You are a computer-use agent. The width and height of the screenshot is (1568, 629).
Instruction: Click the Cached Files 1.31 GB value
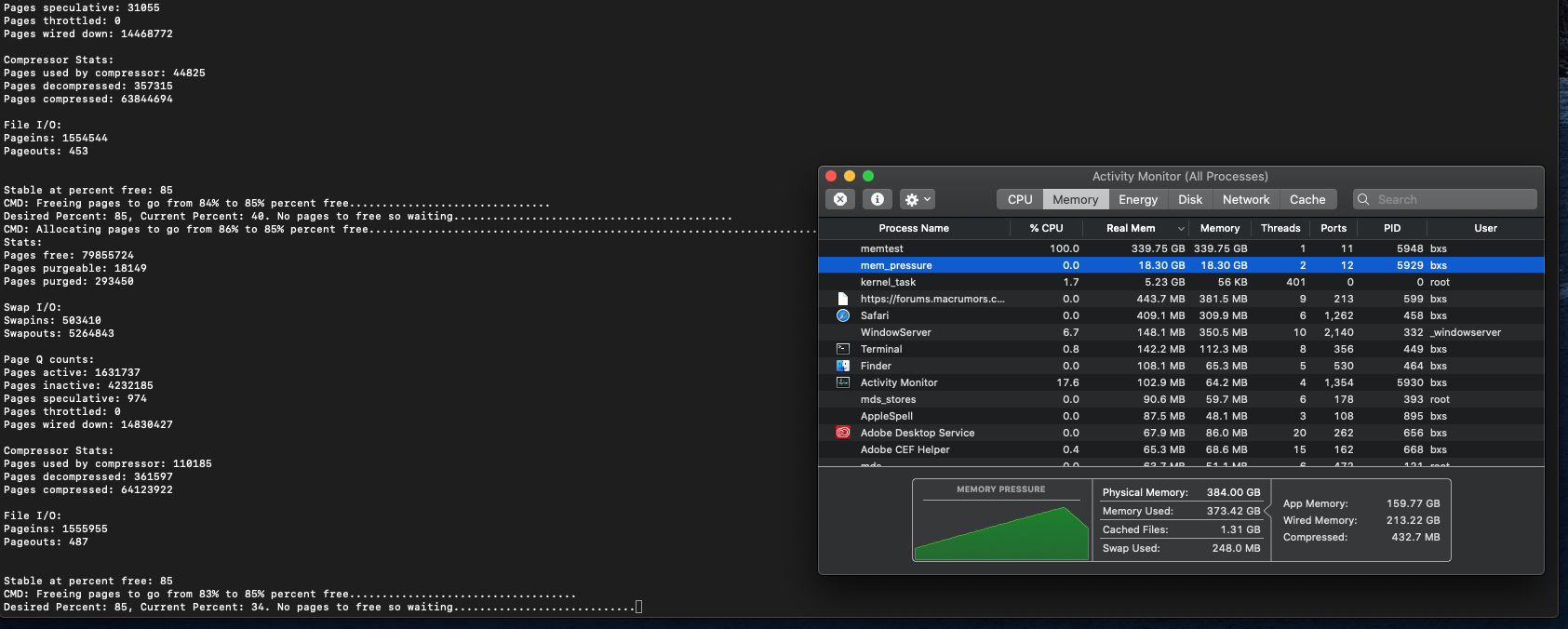(1240, 529)
